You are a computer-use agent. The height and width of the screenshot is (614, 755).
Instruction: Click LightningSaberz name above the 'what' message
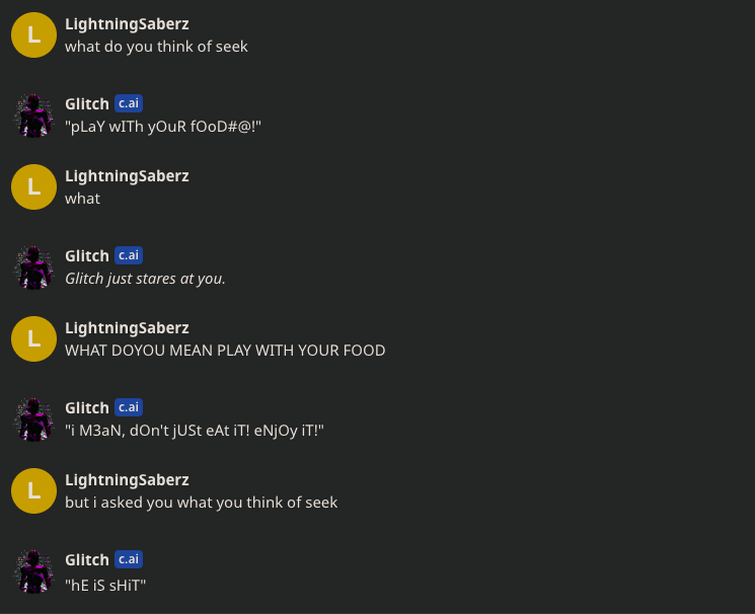127,176
